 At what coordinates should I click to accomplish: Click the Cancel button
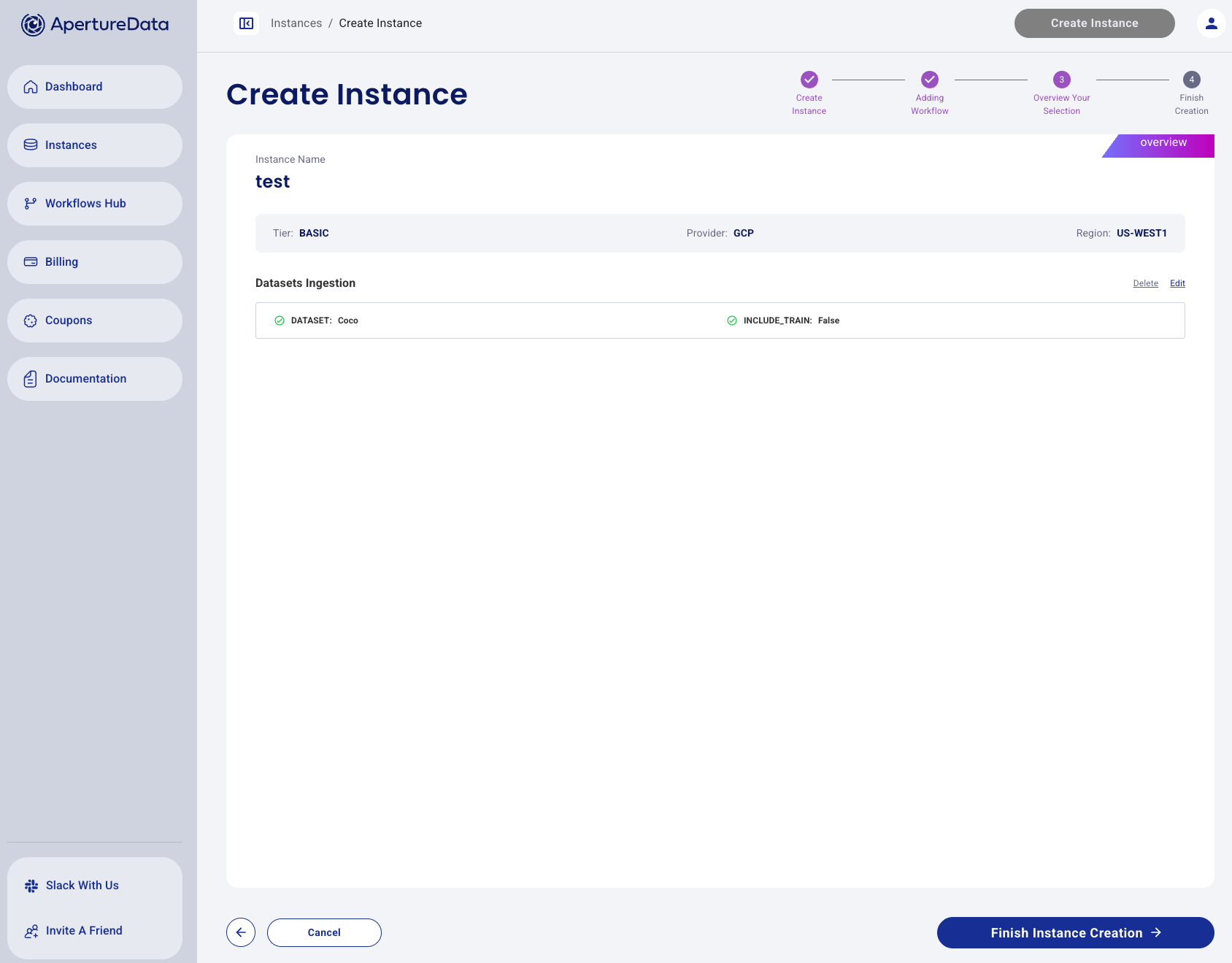click(324, 932)
